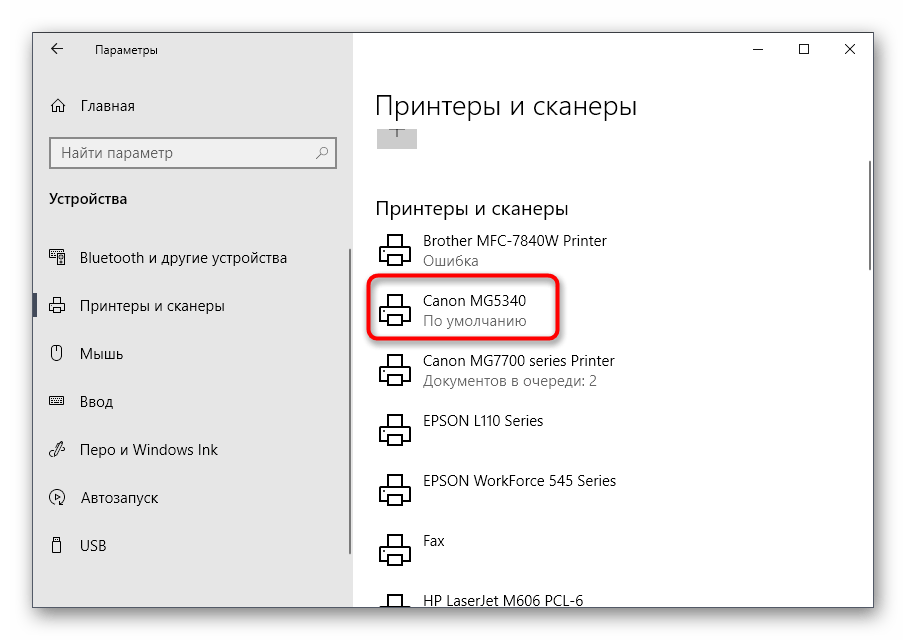Click the EPSON WorkForce 545 printer icon
906x640 pixels.
[395, 490]
